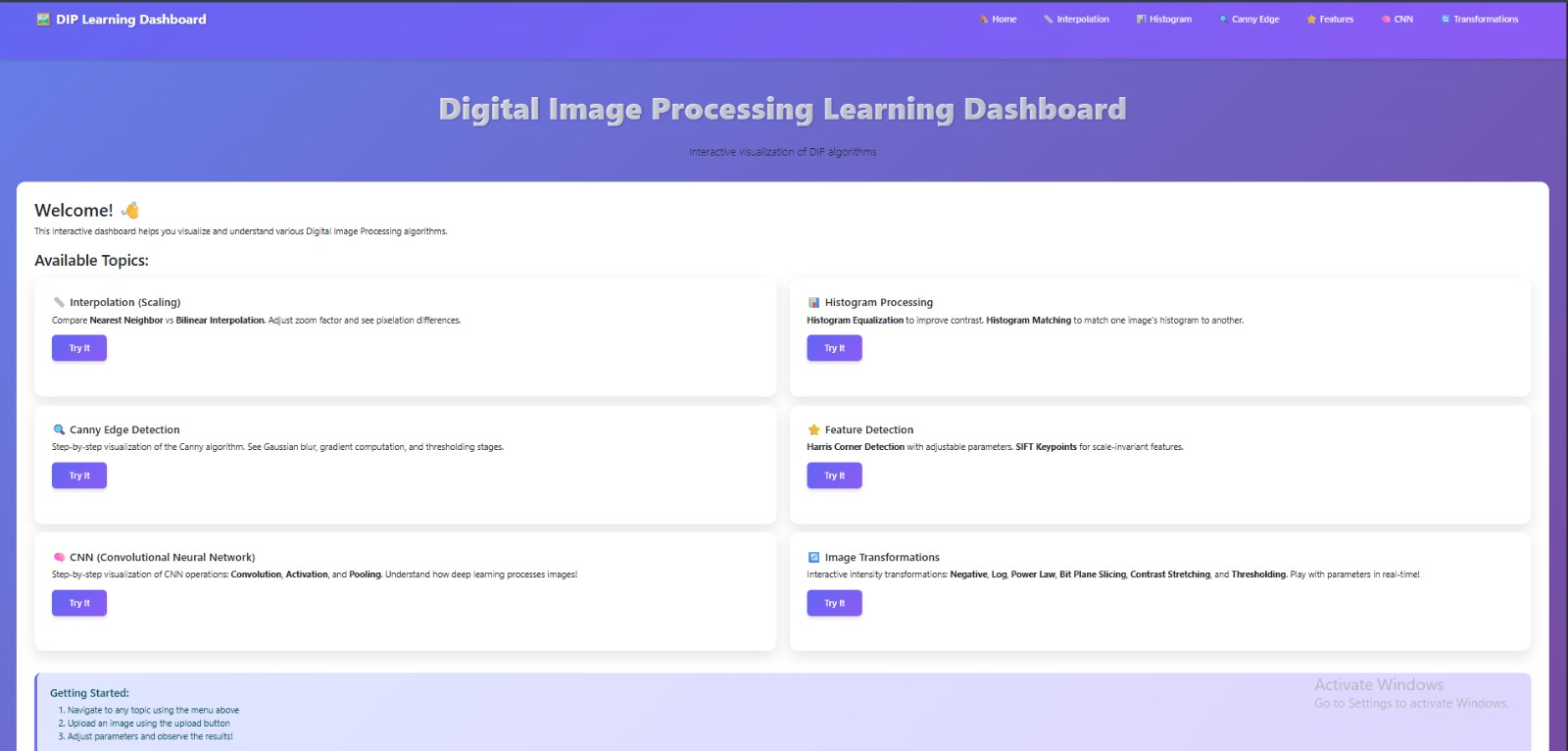The height and width of the screenshot is (751, 1568).
Task: Click the bar chart icon beside Histogram Processing
Action: click(x=813, y=303)
